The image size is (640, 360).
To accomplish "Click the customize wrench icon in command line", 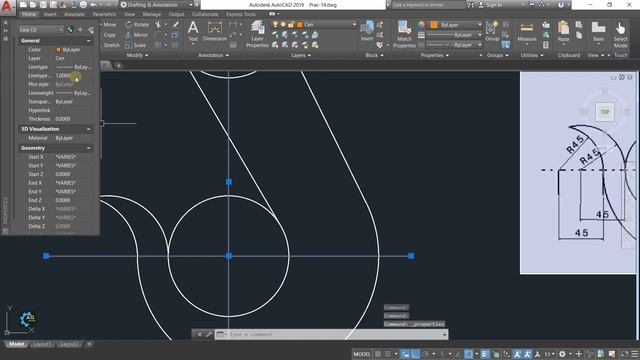I will (x=209, y=334).
